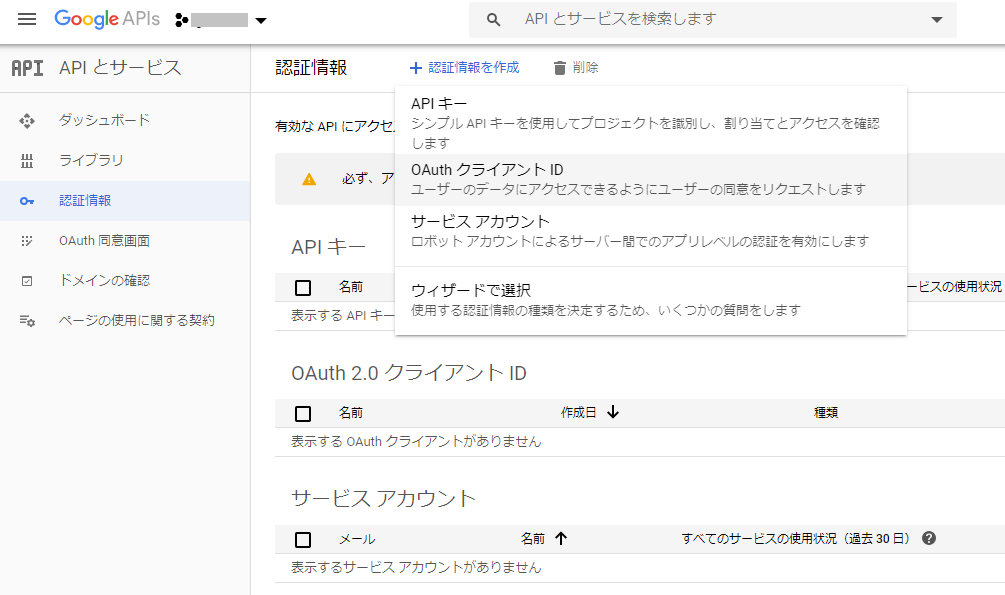Open ページの使用に関する契約 in the sidebar
1005x595 pixels.
click(137, 320)
